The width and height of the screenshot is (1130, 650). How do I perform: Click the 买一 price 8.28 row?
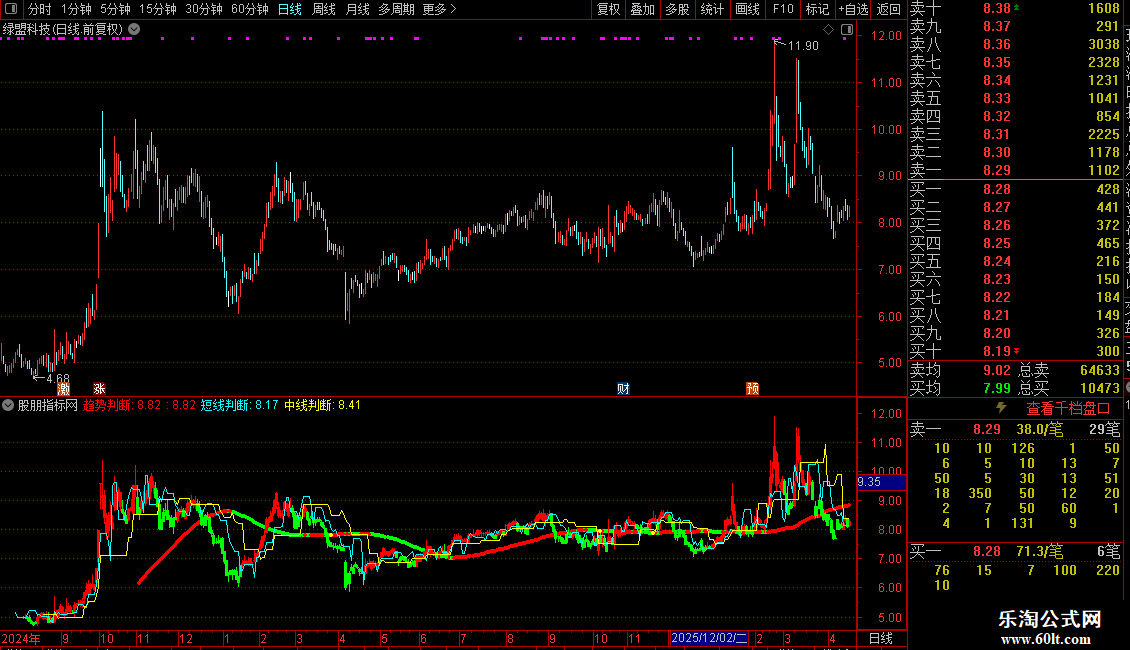tap(1015, 190)
